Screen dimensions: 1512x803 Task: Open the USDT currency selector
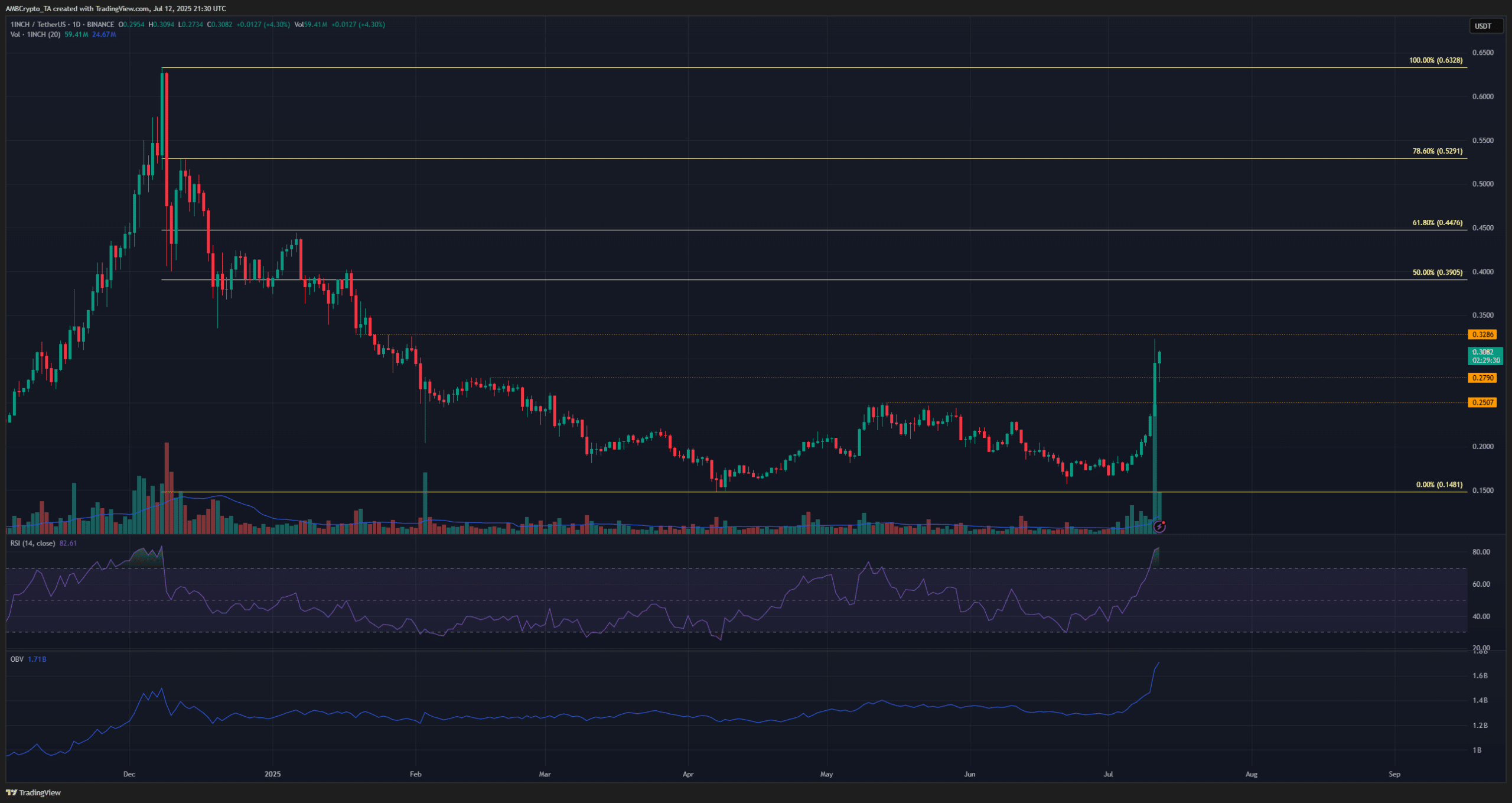pyautogui.click(x=1485, y=26)
